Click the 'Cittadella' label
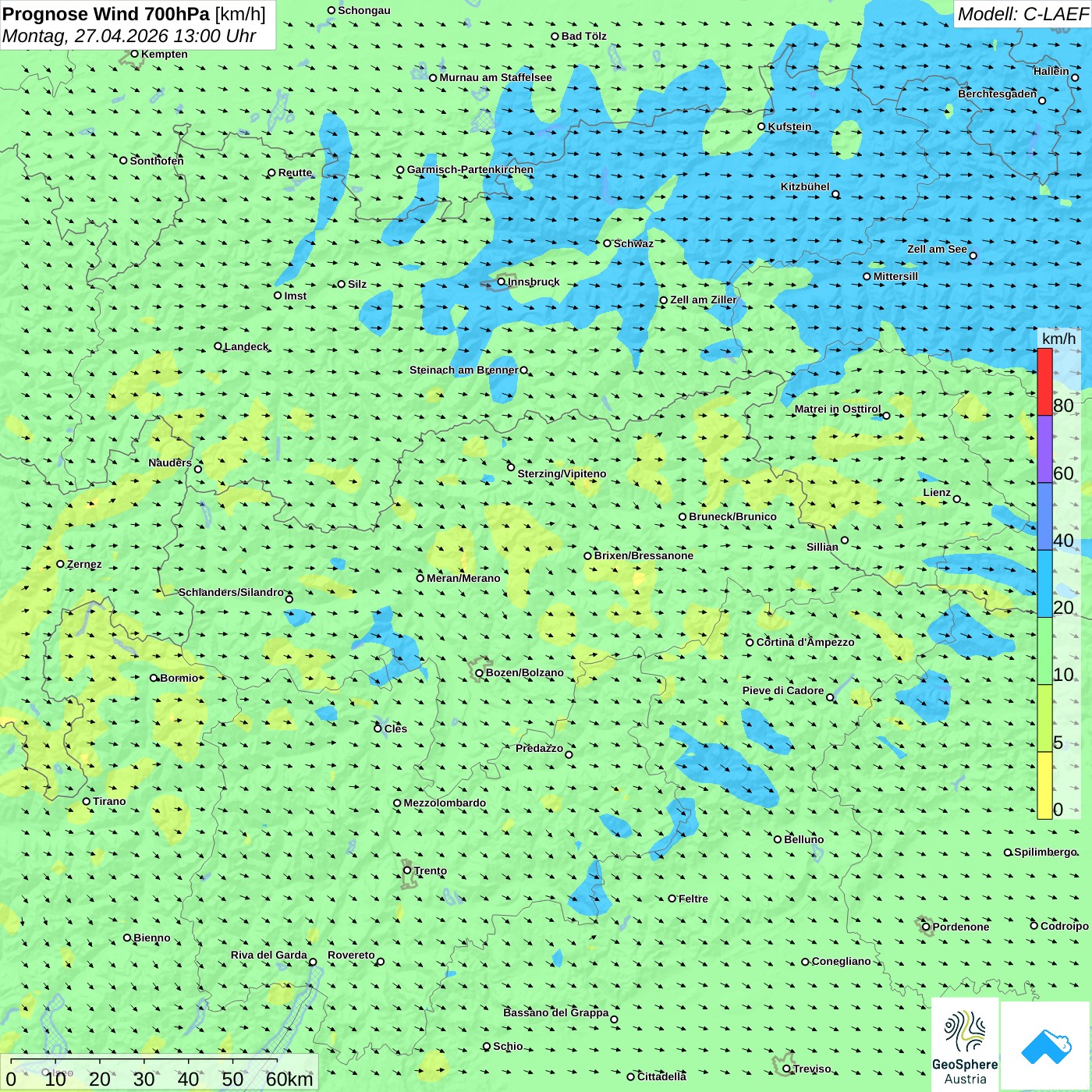 coord(661,1076)
